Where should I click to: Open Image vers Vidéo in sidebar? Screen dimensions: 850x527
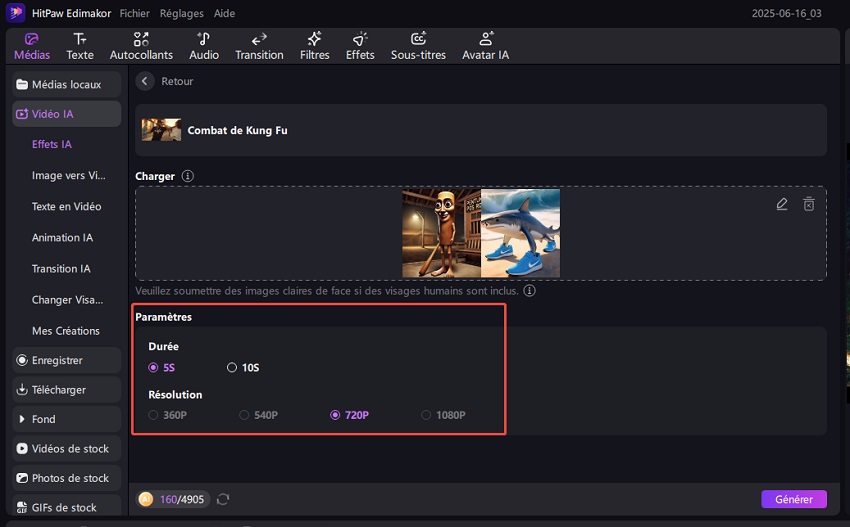point(68,176)
